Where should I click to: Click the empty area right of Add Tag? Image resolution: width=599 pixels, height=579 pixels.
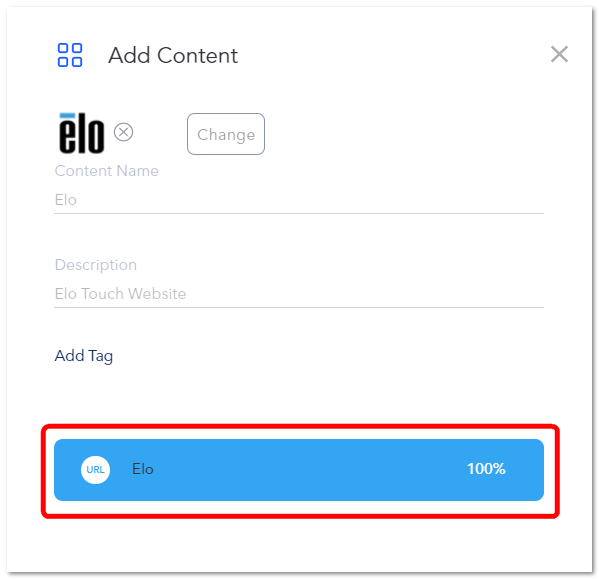pos(329,356)
